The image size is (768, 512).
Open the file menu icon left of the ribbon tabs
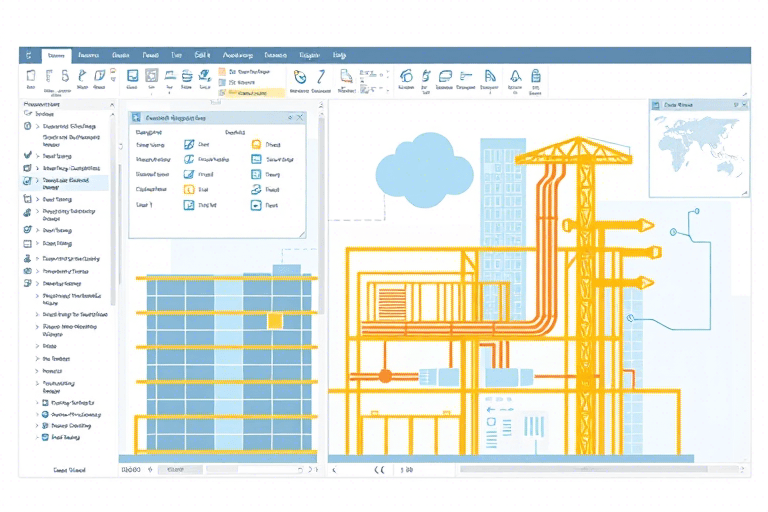[x=28, y=55]
